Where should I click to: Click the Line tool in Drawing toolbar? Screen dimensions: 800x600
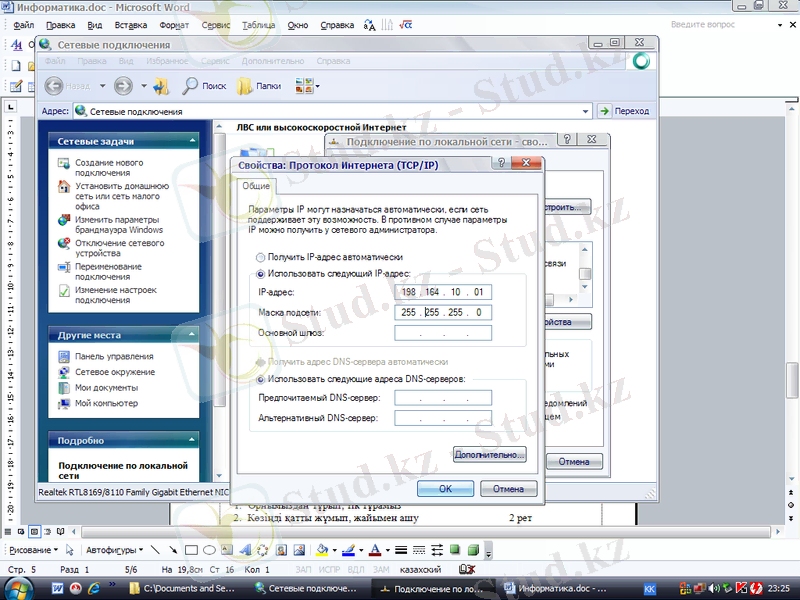(x=154, y=550)
